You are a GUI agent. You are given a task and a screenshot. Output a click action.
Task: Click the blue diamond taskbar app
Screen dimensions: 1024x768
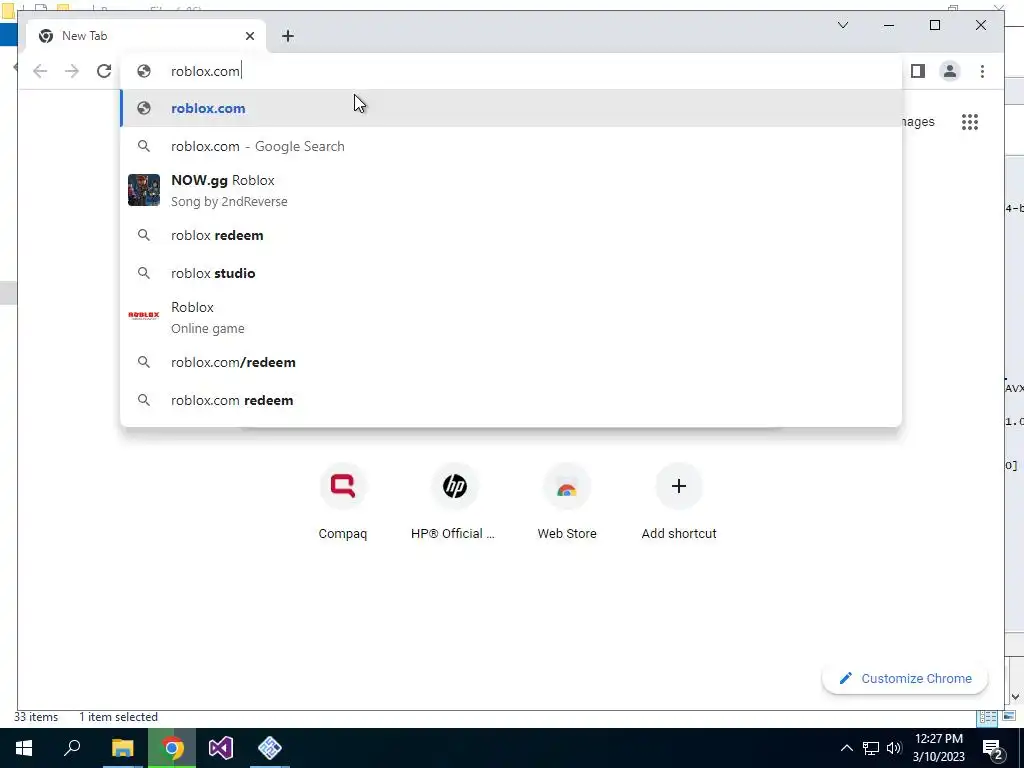(x=270, y=748)
